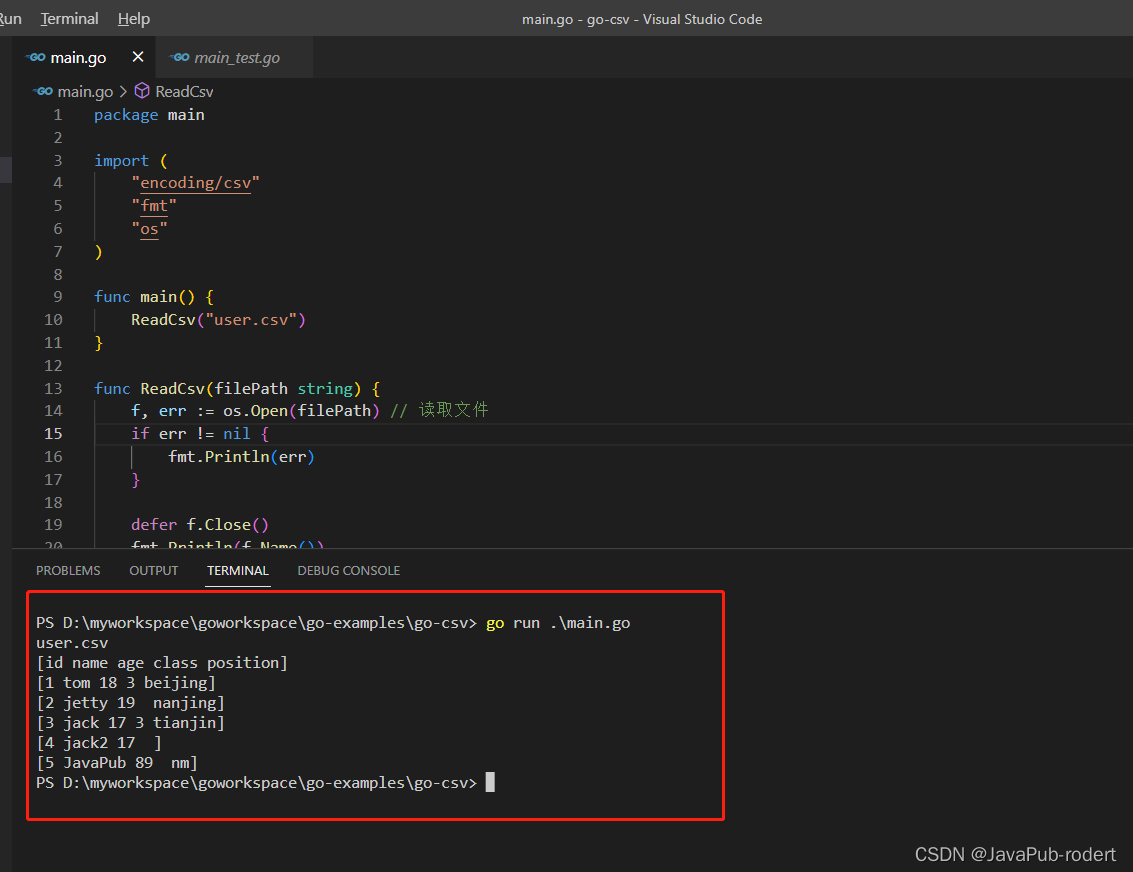Click the ReadCsv symbol cube icon in breadcrumb
This screenshot has height=872, width=1133.
tap(142, 91)
